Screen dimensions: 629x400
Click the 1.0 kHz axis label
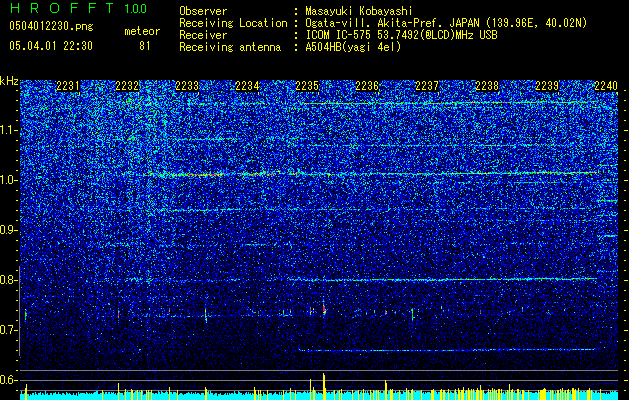coord(8,180)
